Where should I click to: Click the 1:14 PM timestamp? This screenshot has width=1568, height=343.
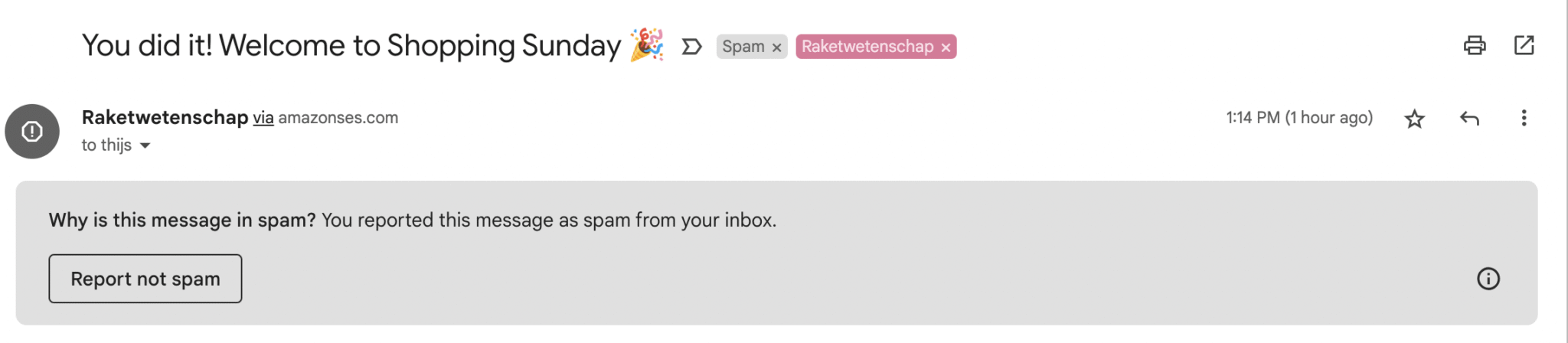(x=1298, y=118)
